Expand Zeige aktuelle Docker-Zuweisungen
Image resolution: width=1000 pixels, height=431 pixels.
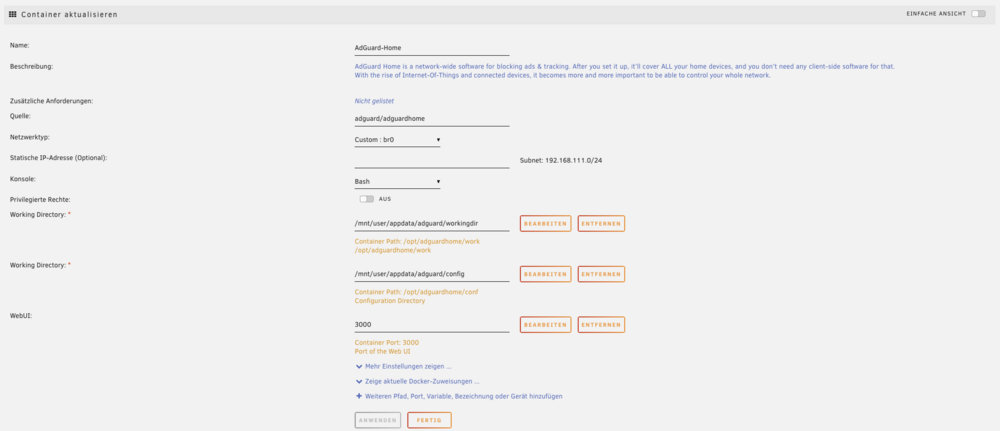422,381
